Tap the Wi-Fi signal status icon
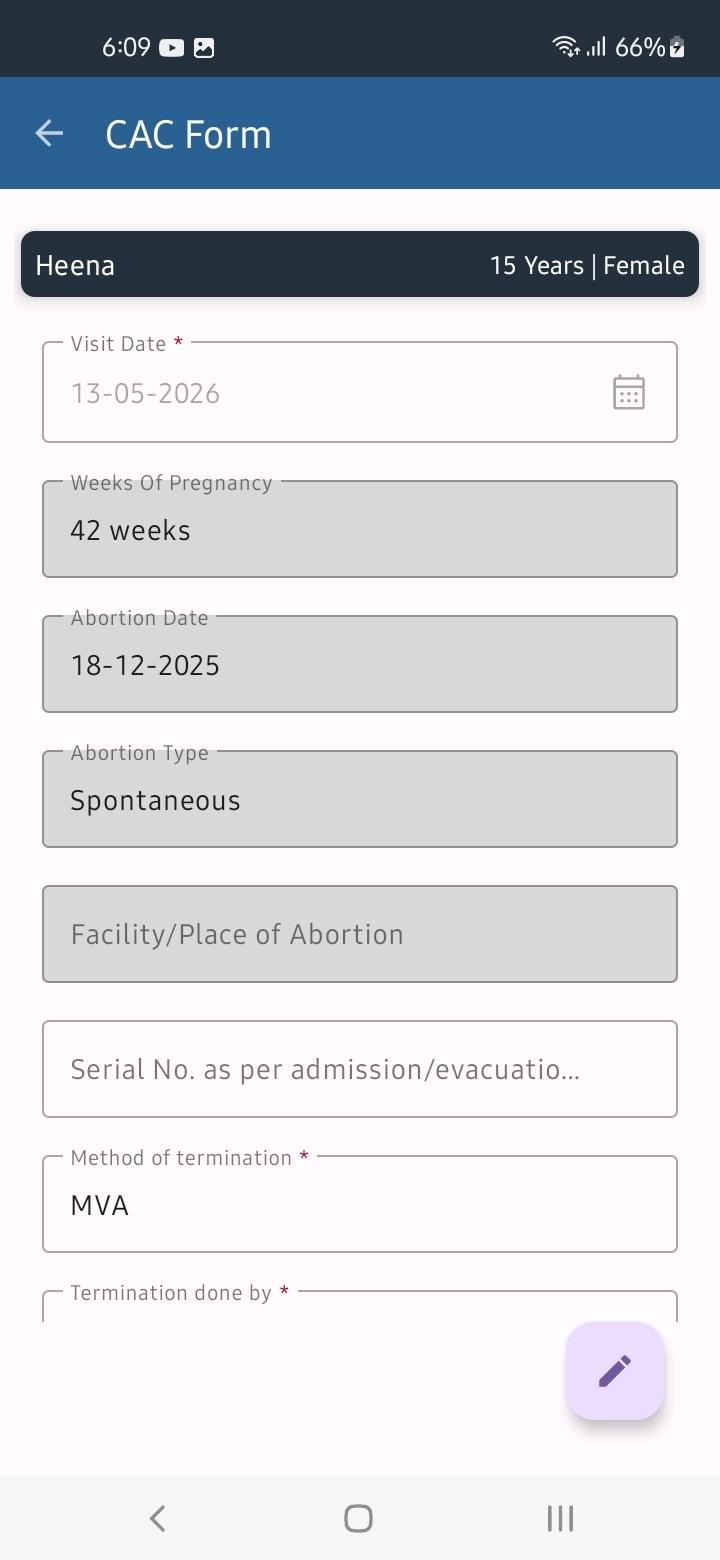Image resolution: width=720 pixels, height=1560 pixels. (565, 46)
